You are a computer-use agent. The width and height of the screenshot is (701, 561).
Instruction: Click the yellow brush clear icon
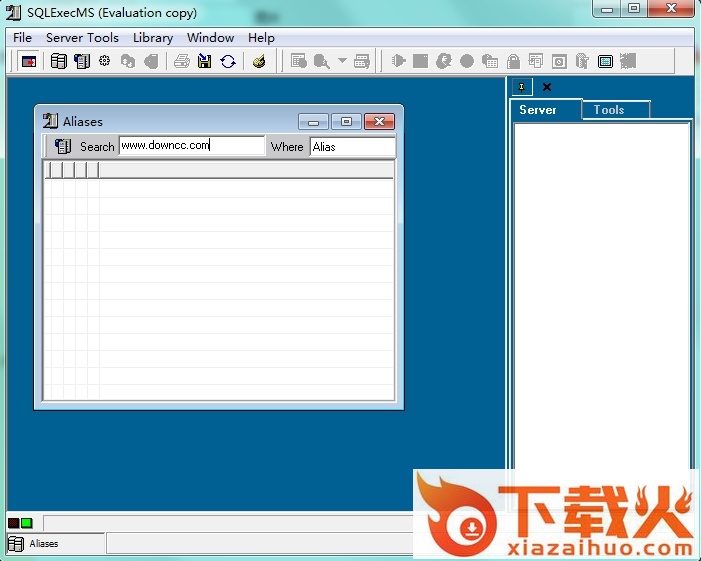(x=259, y=61)
